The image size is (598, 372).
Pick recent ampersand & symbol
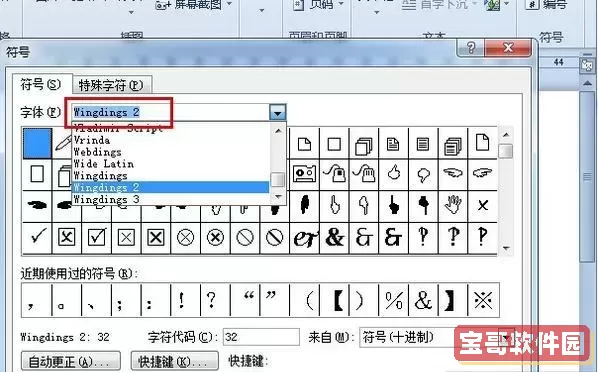[423, 300]
